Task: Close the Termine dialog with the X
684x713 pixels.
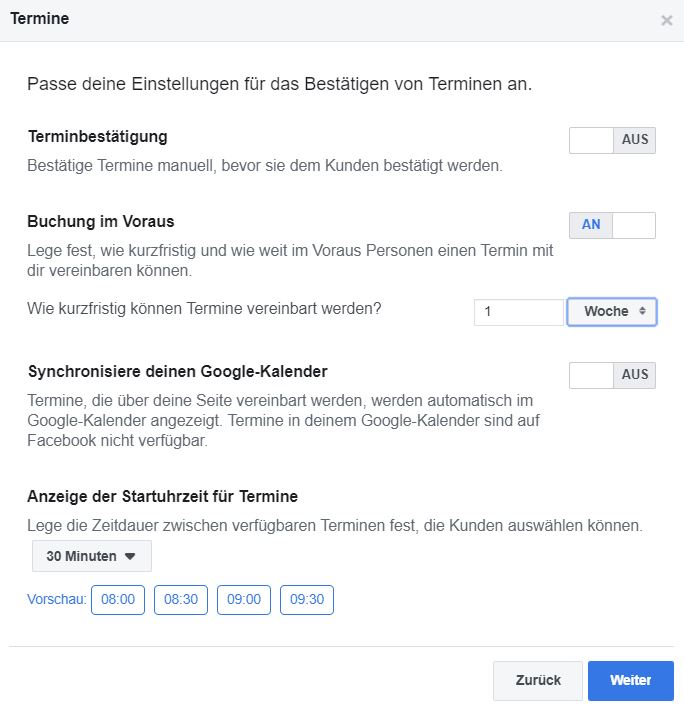Action: pos(667,20)
